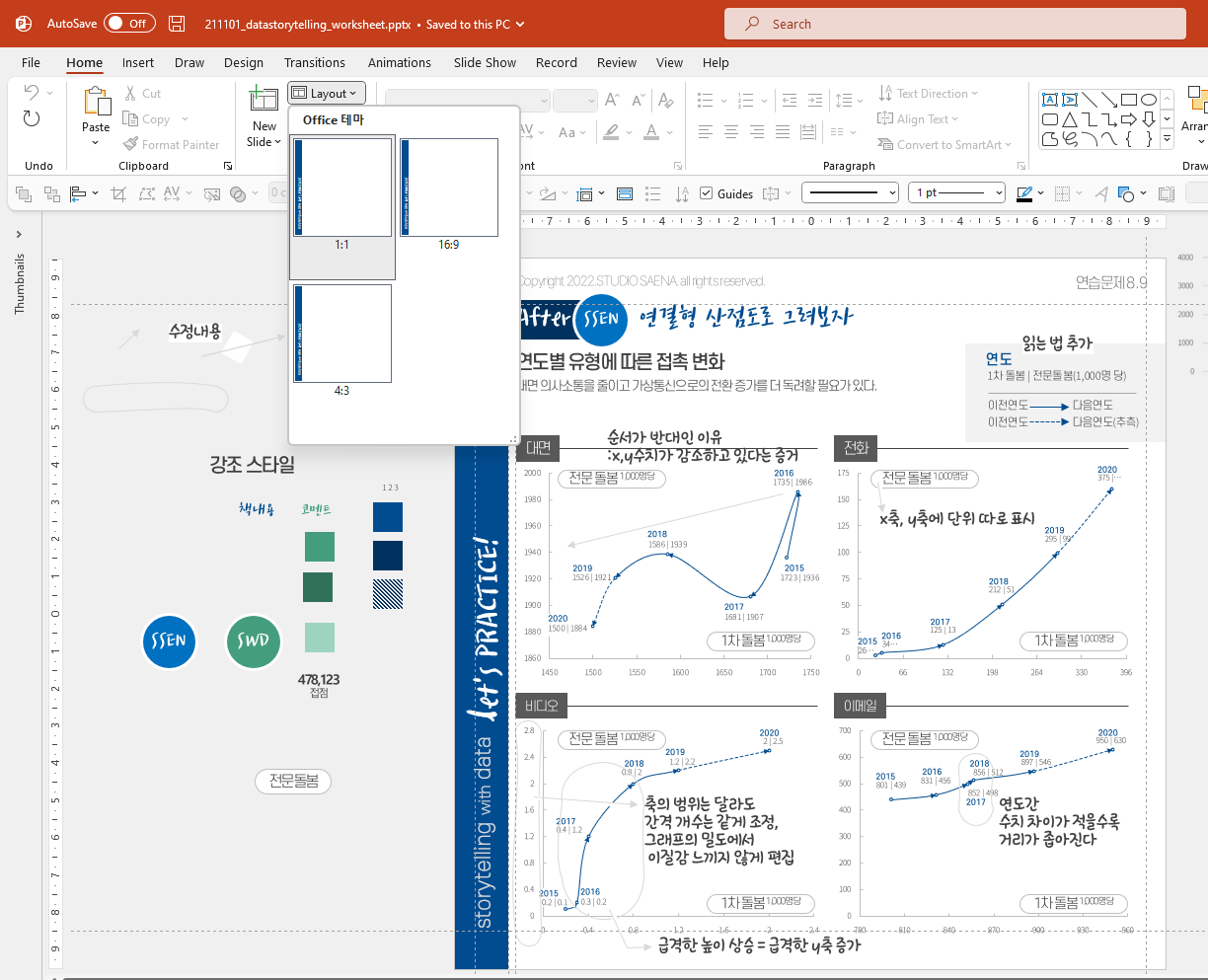1208x980 pixels.
Task: Click the Paste clipboard icon
Action: point(96,103)
